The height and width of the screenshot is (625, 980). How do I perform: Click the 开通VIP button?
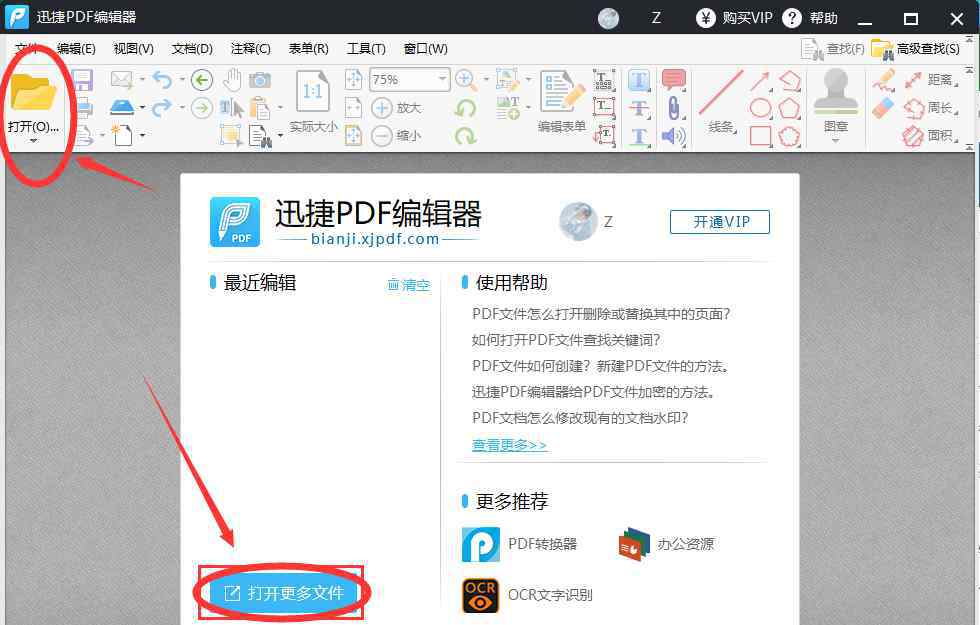pyautogui.click(x=719, y=222)
